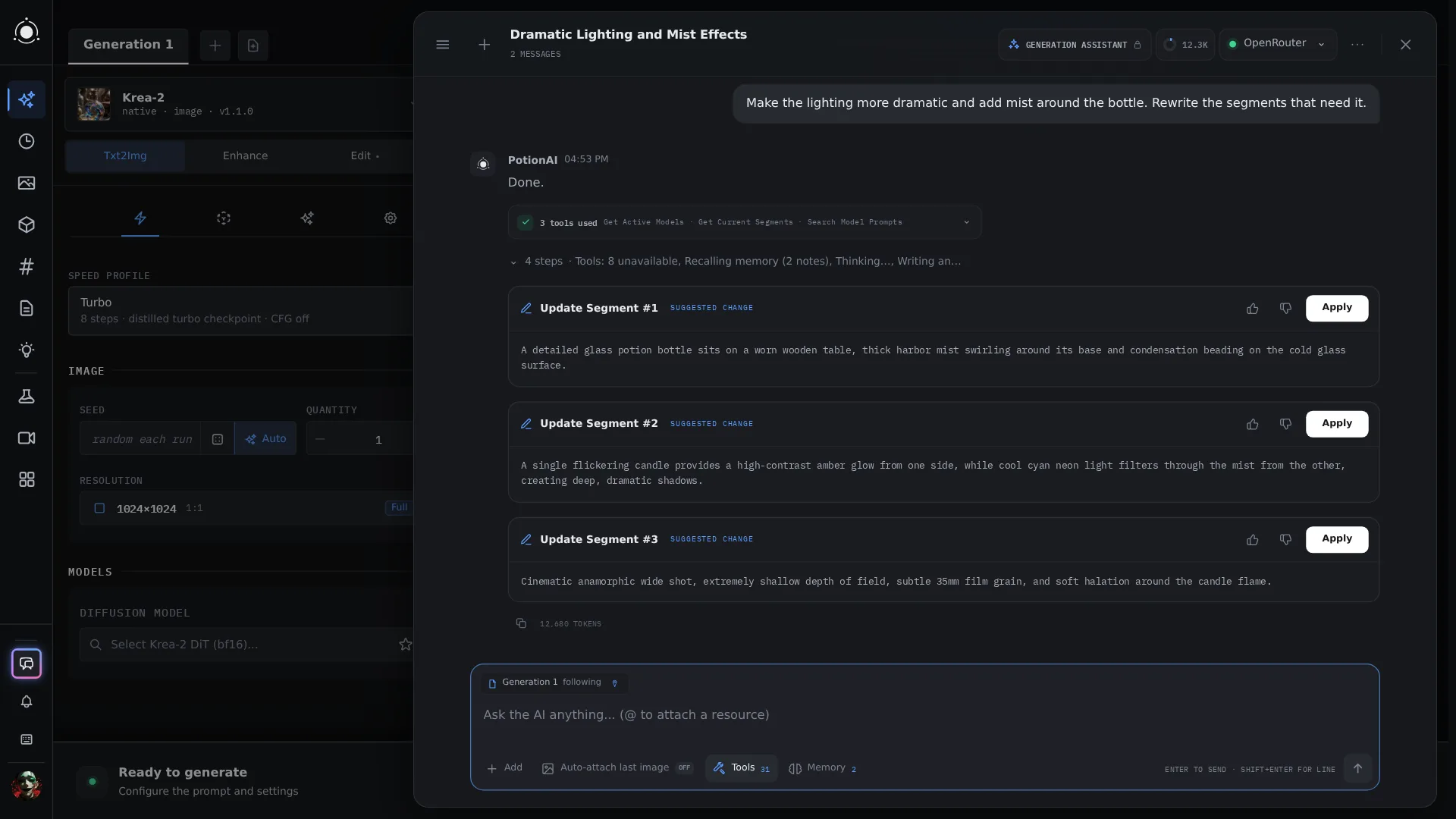Open the Edit tab menu
1456x819 pixels.
365,155
